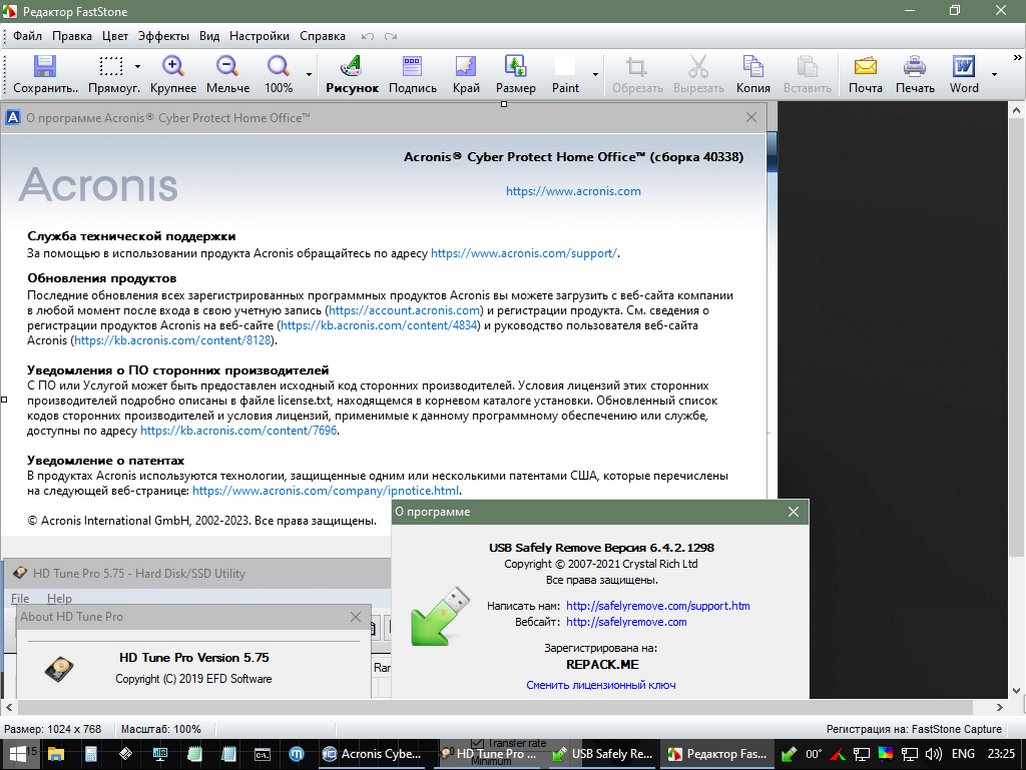This screenshot has width=1026, height=770.
Task: Switch to USB Safely Remove taskbar button
Action: point(602,754)
